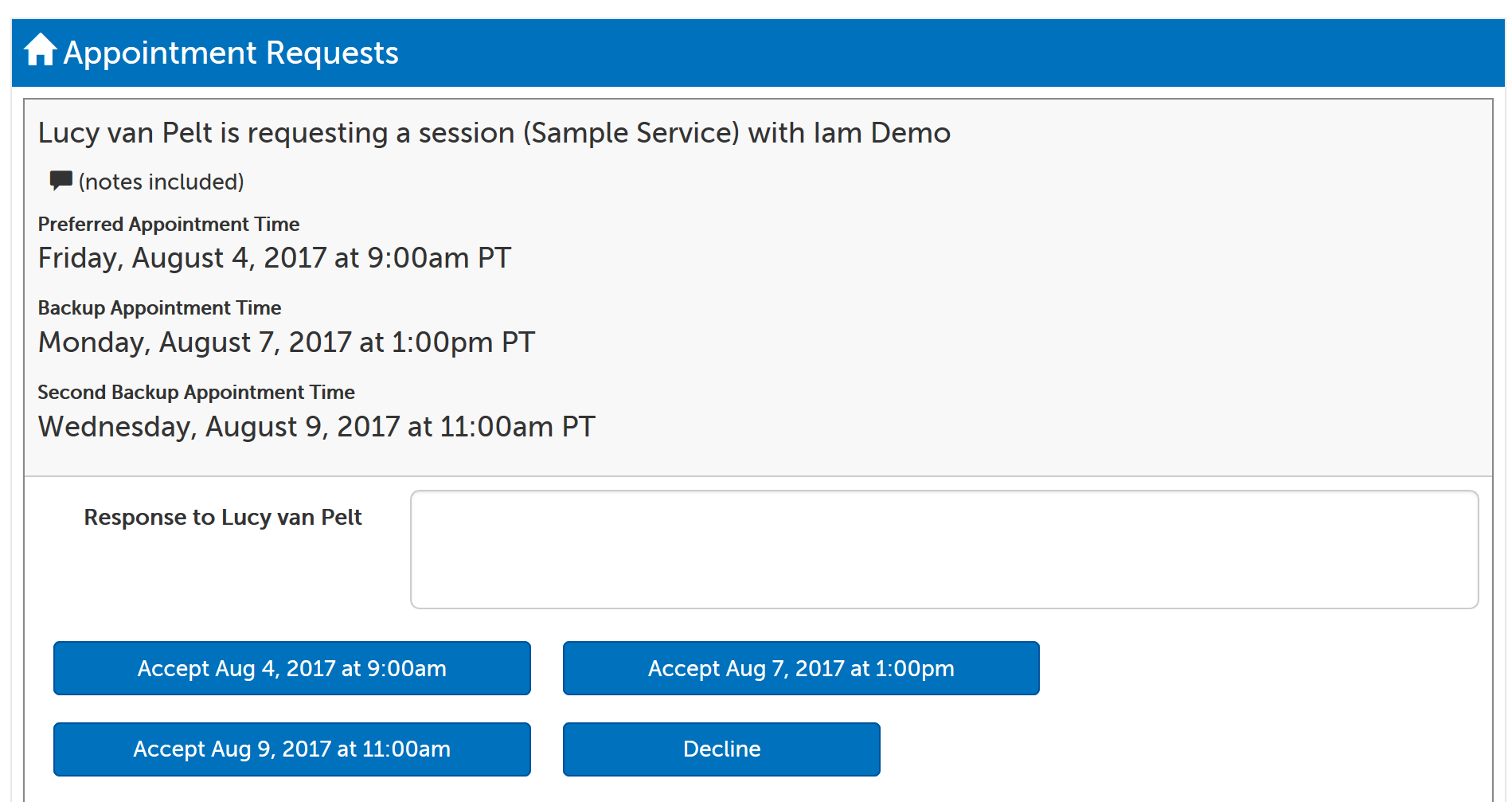Viewport: 1512px width, 802px height.
Task: Select the Friday, August 4, 2017 time text
Action: click(274, 258)
